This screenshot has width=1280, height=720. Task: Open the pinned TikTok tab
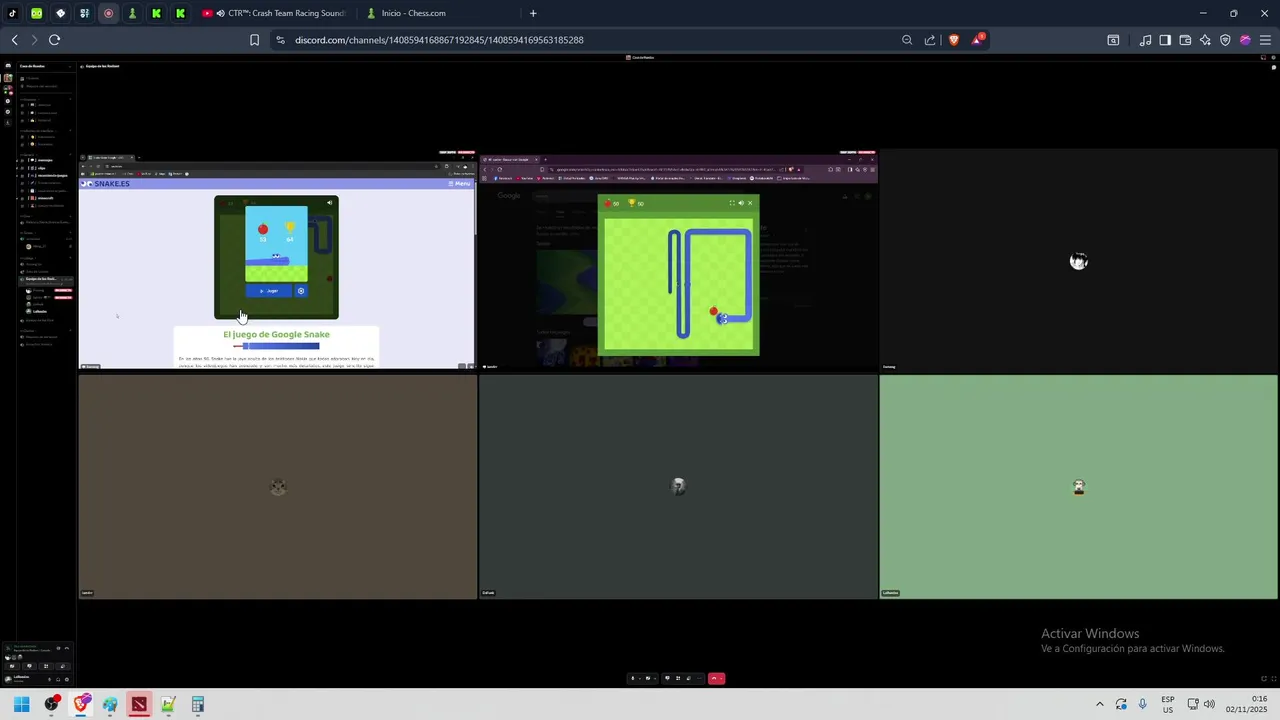point(12,13)
